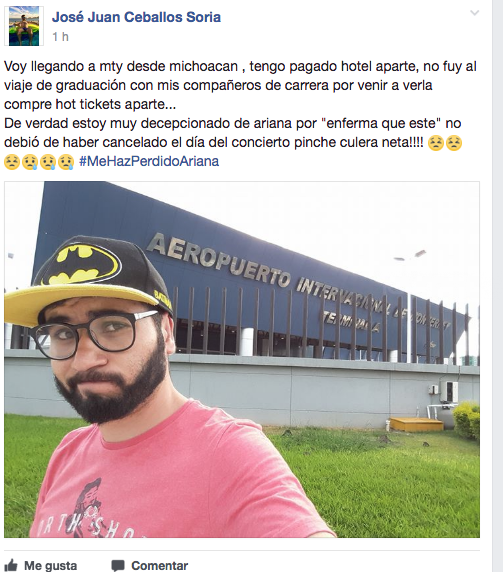
Task: Click the poster's profile picture thumbnail
Action: tap(24, 26)
